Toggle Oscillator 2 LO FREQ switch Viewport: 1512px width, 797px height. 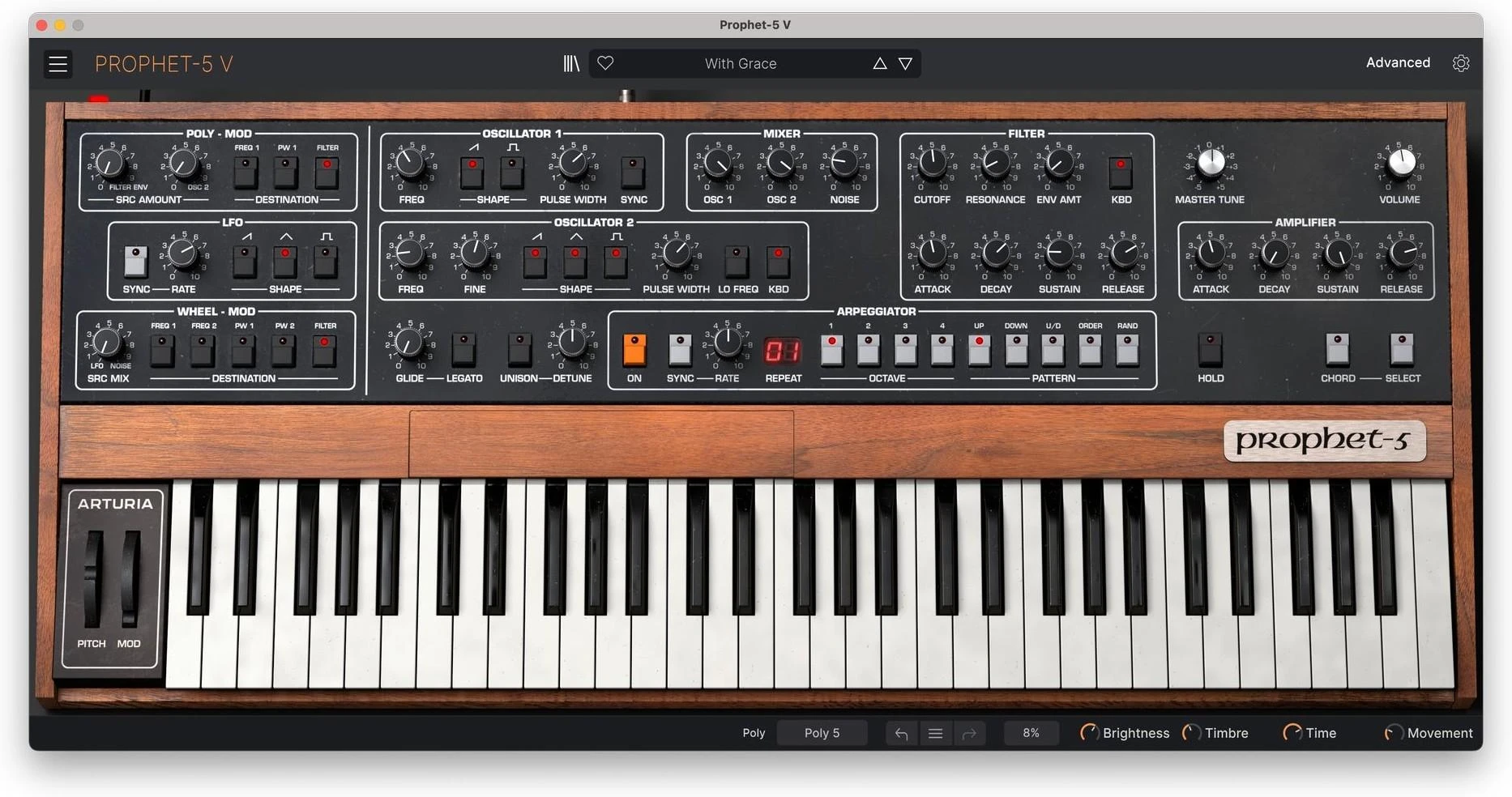coord(737,262)
